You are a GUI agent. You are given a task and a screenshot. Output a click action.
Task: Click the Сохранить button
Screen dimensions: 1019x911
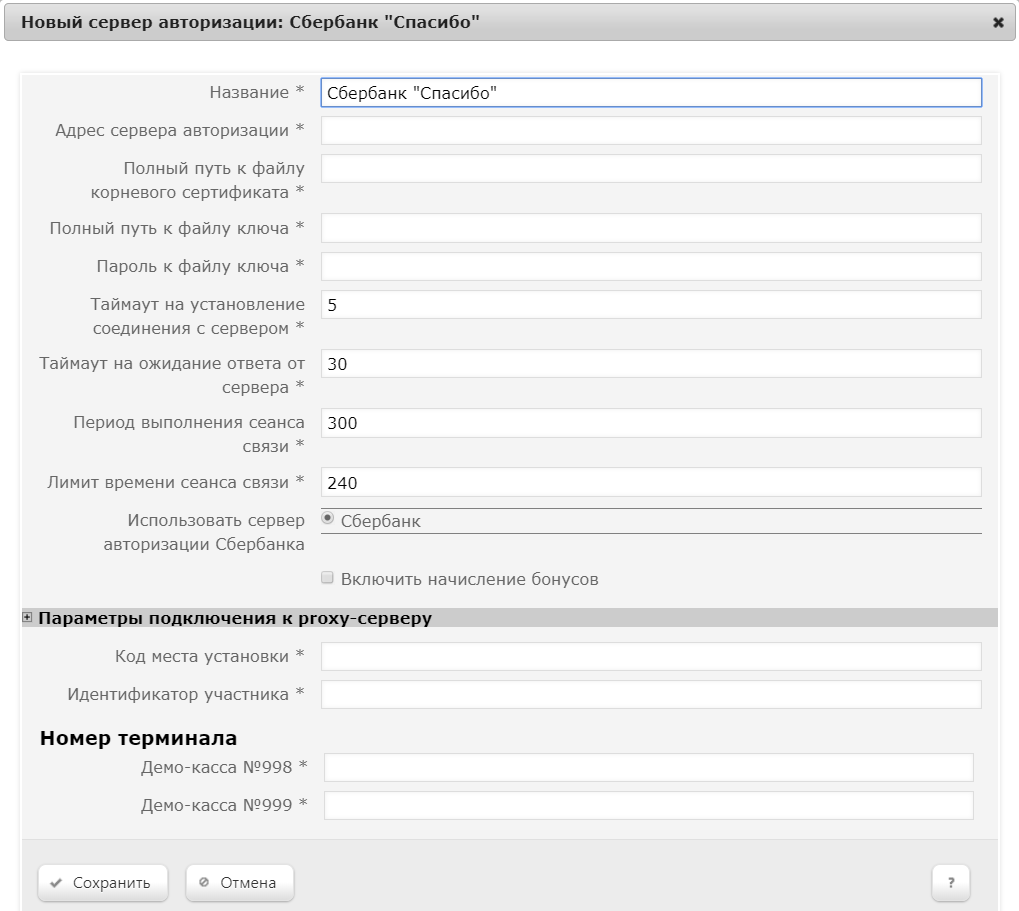[103, 883]
